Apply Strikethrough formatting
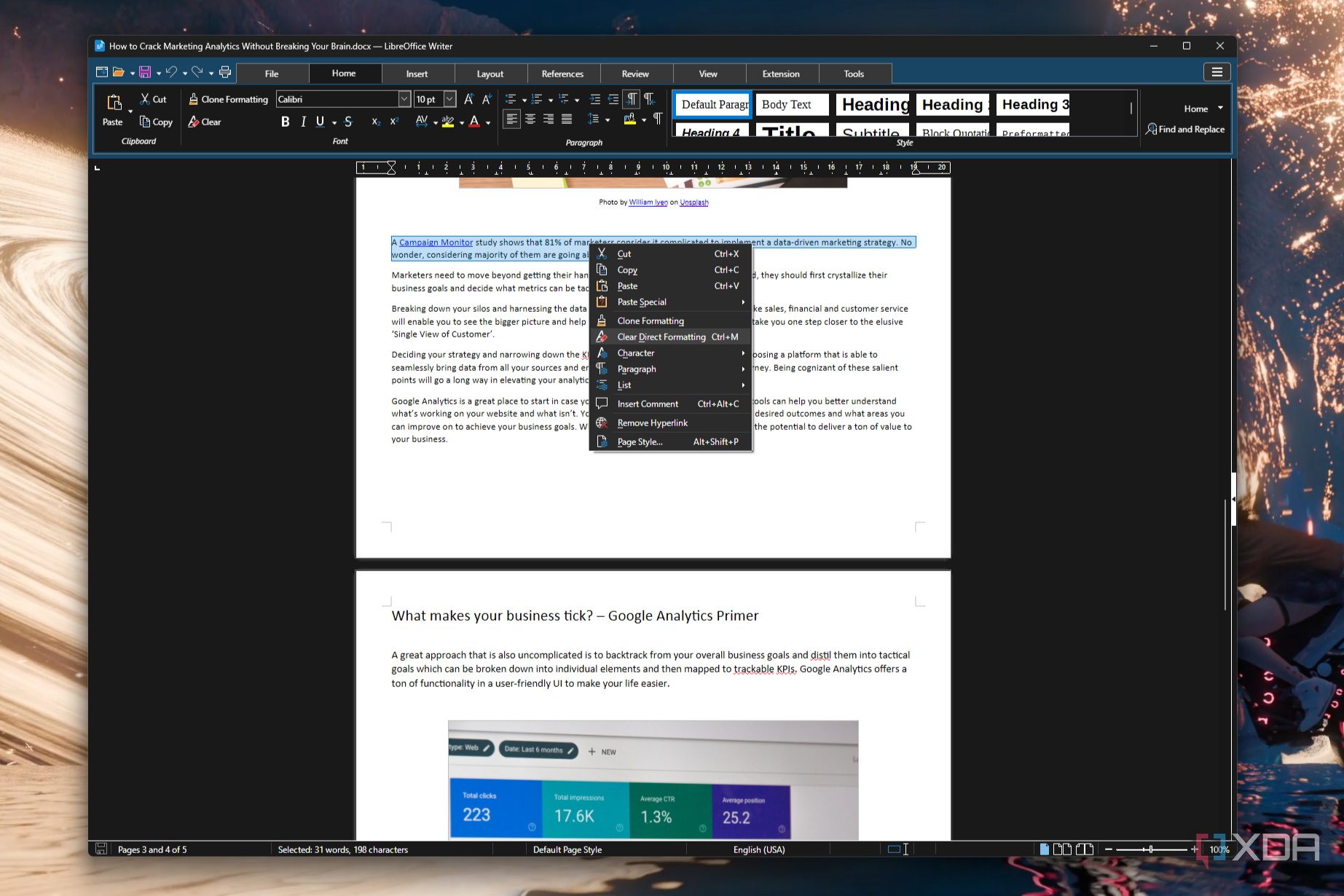Screen dimensions: 1344x896 coord(348,122)
